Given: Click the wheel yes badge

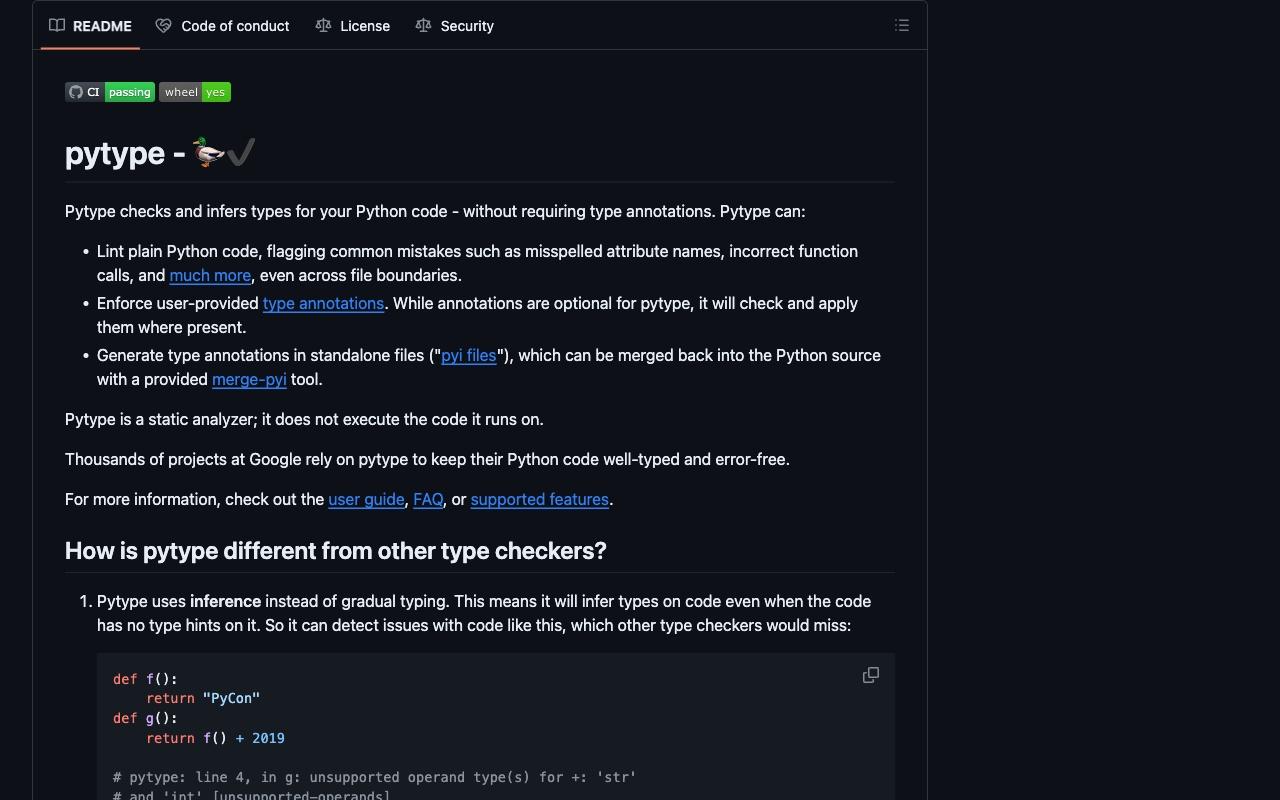Looking at the screenshot, I should (195, 92).
